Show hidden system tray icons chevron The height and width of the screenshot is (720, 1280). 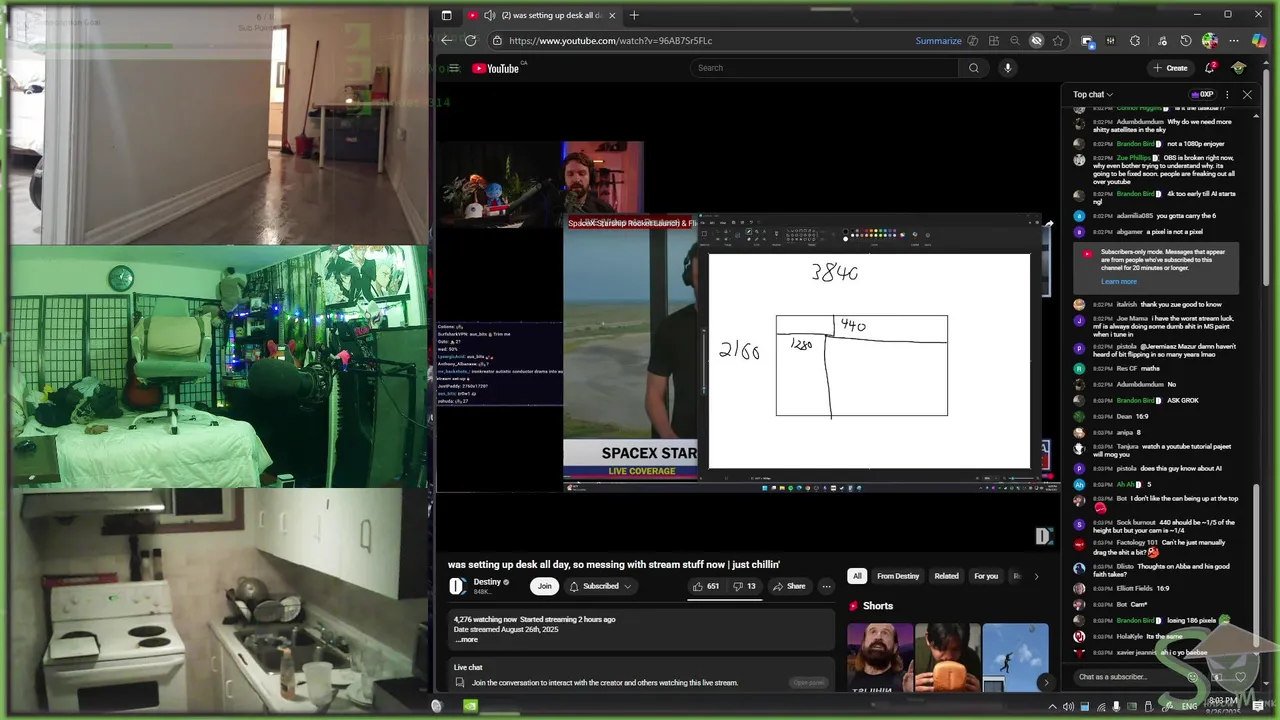1052,707
